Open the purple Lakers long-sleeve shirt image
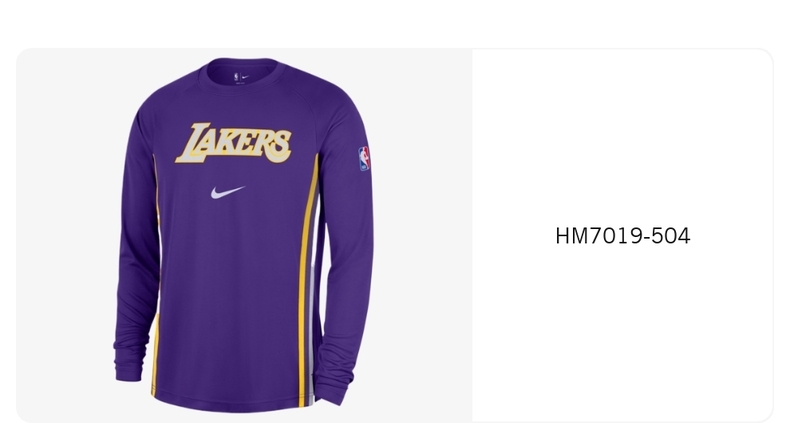The image size is (790, 423). click(244, 235)
